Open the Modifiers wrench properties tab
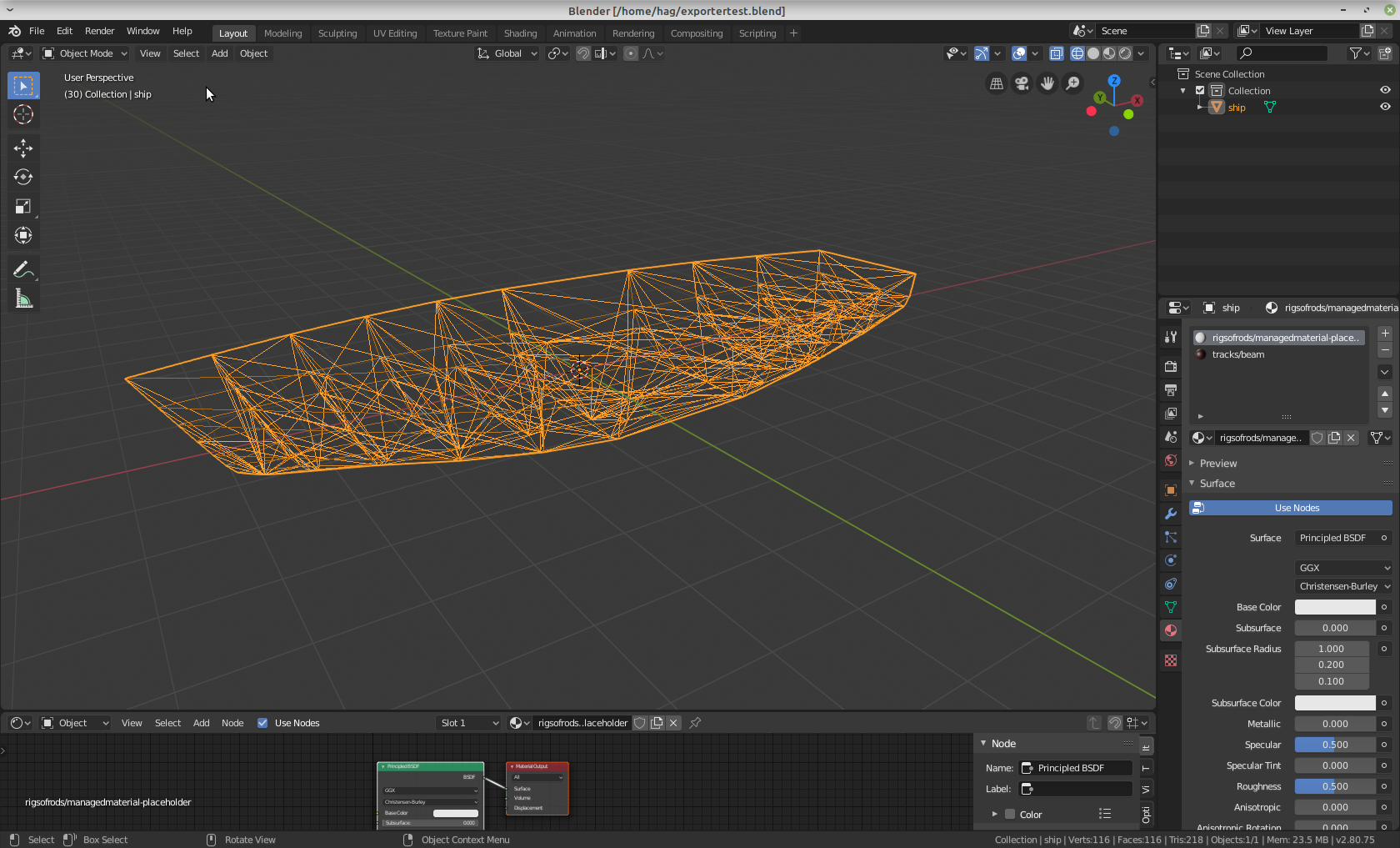This screenshot has width=1400, height=848. coord(1171,514)
